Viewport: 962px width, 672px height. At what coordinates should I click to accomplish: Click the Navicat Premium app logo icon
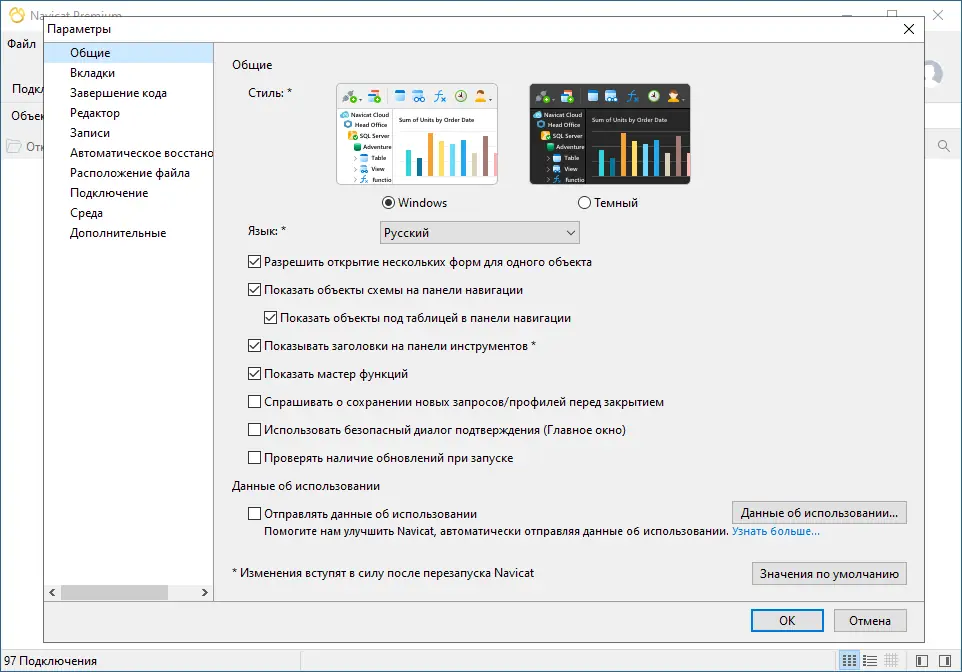point(17,14)
